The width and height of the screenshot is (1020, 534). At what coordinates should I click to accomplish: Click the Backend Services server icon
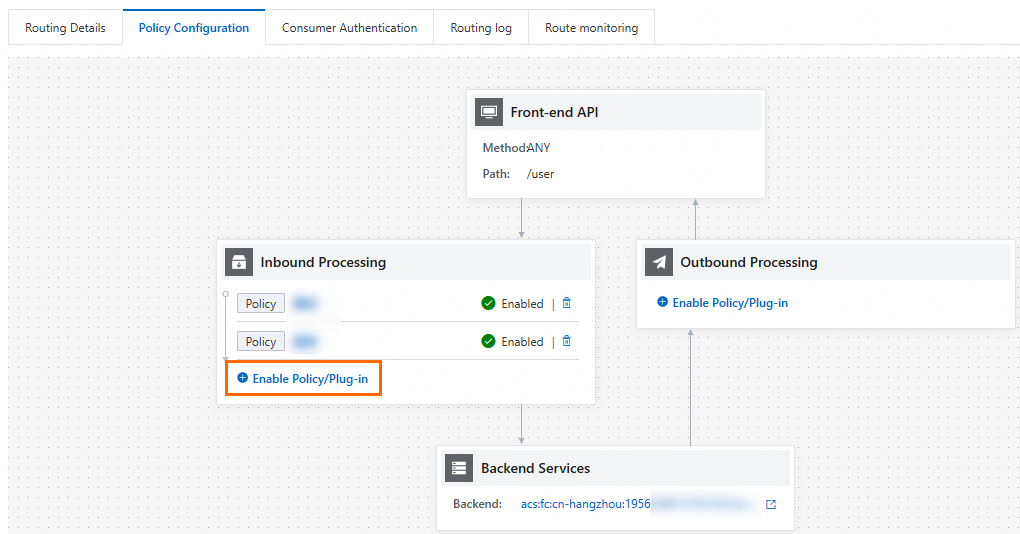tap(459, 468)
